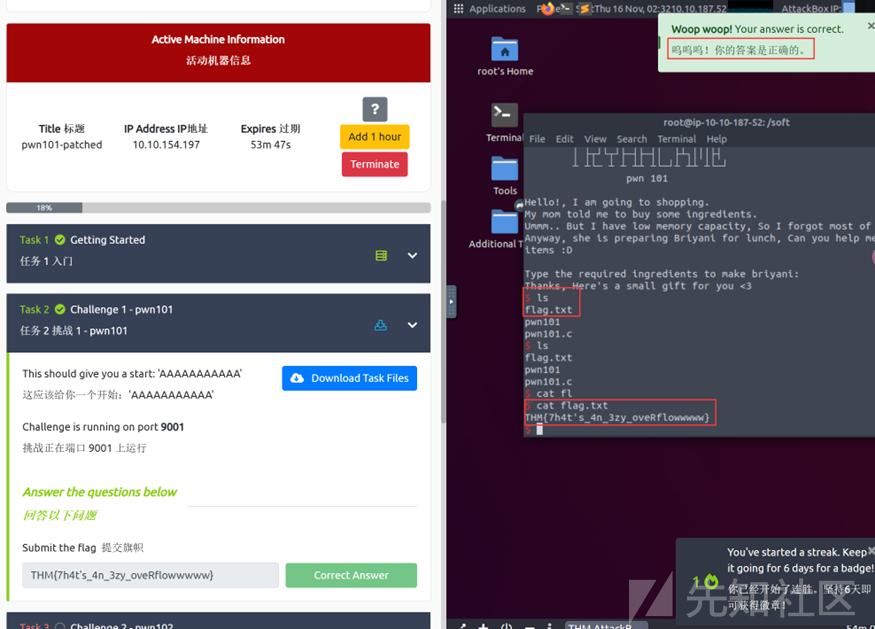Open root's Home folder on desktop

point(505,56)
